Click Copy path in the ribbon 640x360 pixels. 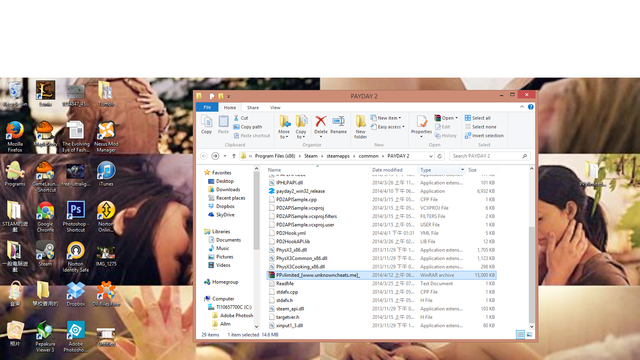tap(248, 127)
